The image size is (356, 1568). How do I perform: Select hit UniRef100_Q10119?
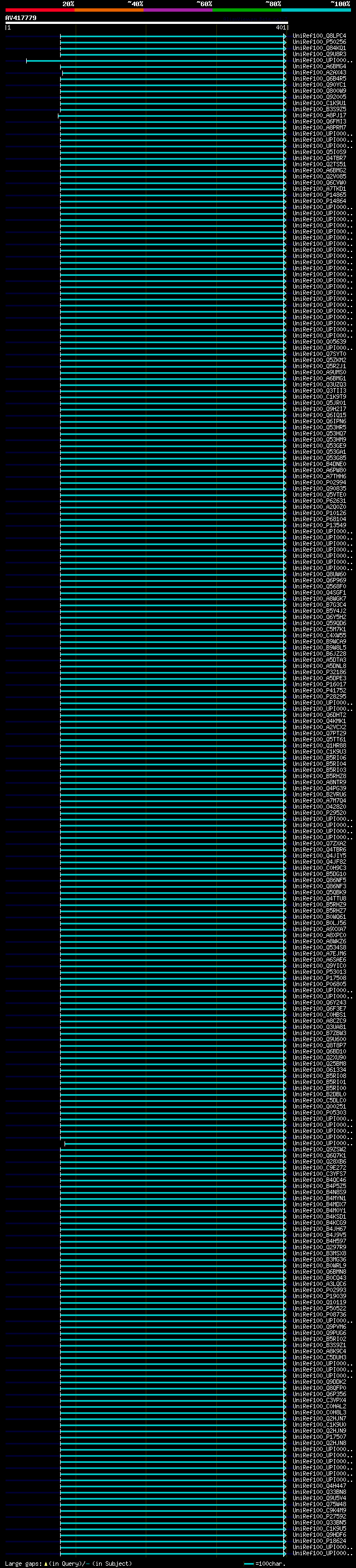coord(319,1303)
